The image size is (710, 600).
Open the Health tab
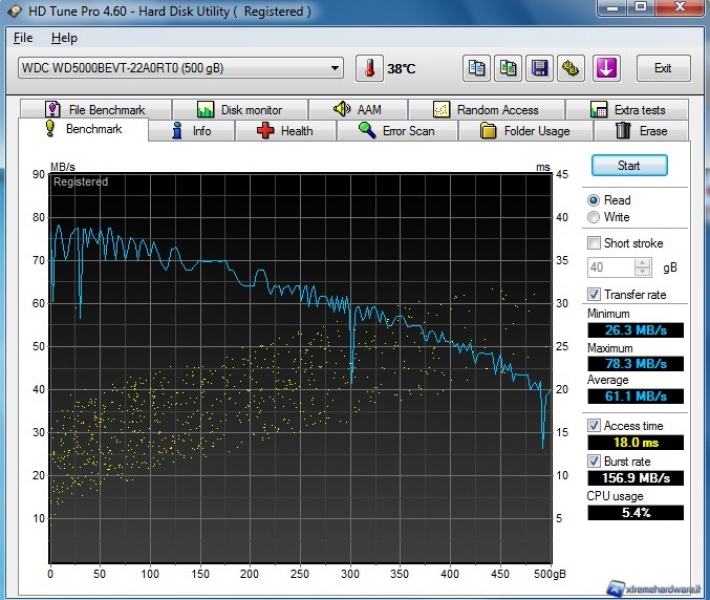[285, 131]
